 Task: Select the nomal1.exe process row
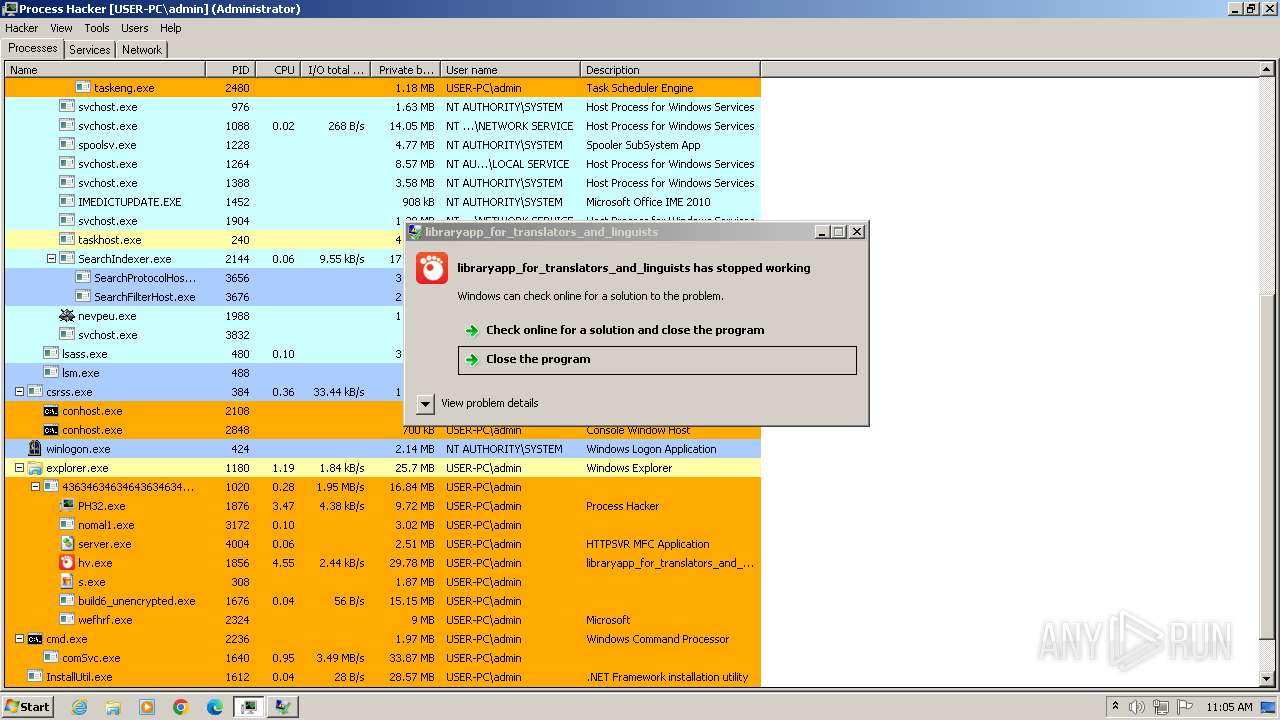(x=383, y=525)
